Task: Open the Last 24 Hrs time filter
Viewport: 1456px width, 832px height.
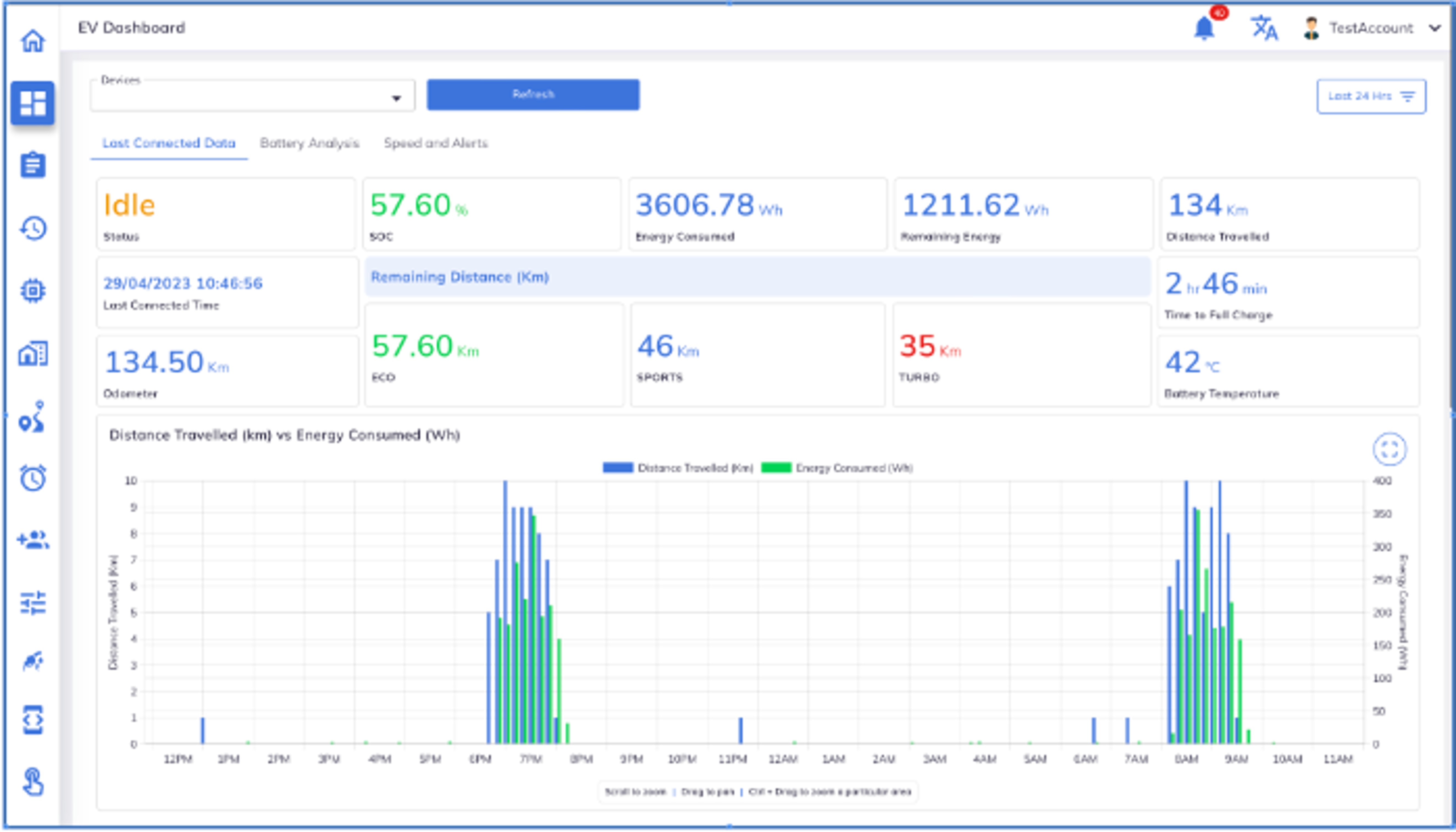Action: click(x=1371, y=96)
